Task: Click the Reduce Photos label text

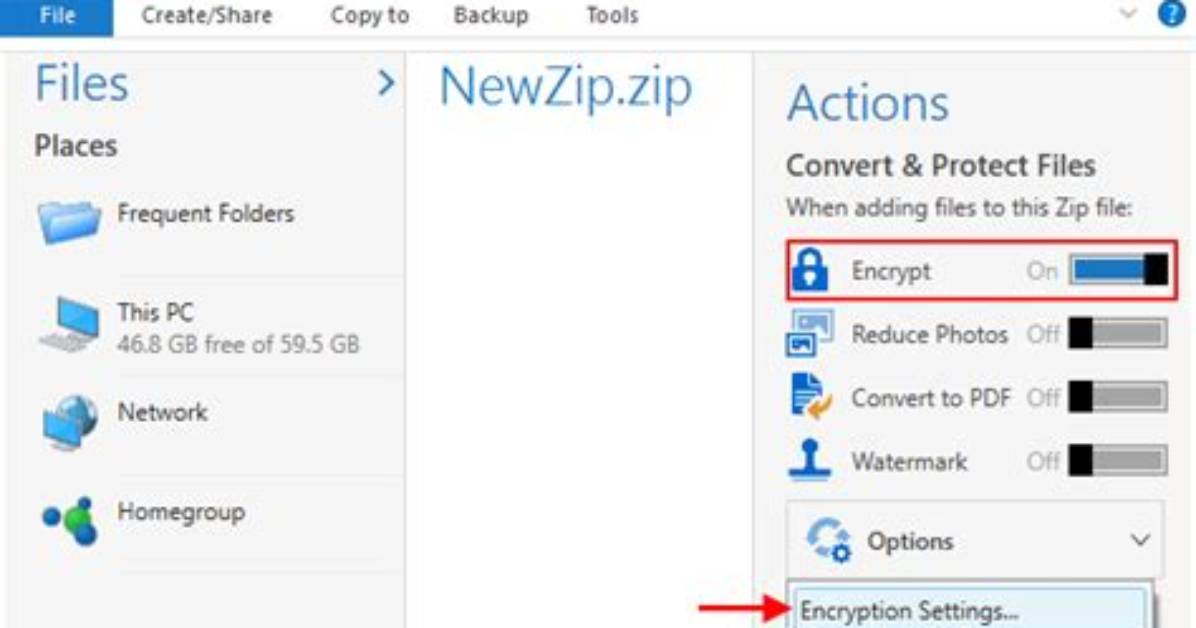Action: click(x=930, y=334)
